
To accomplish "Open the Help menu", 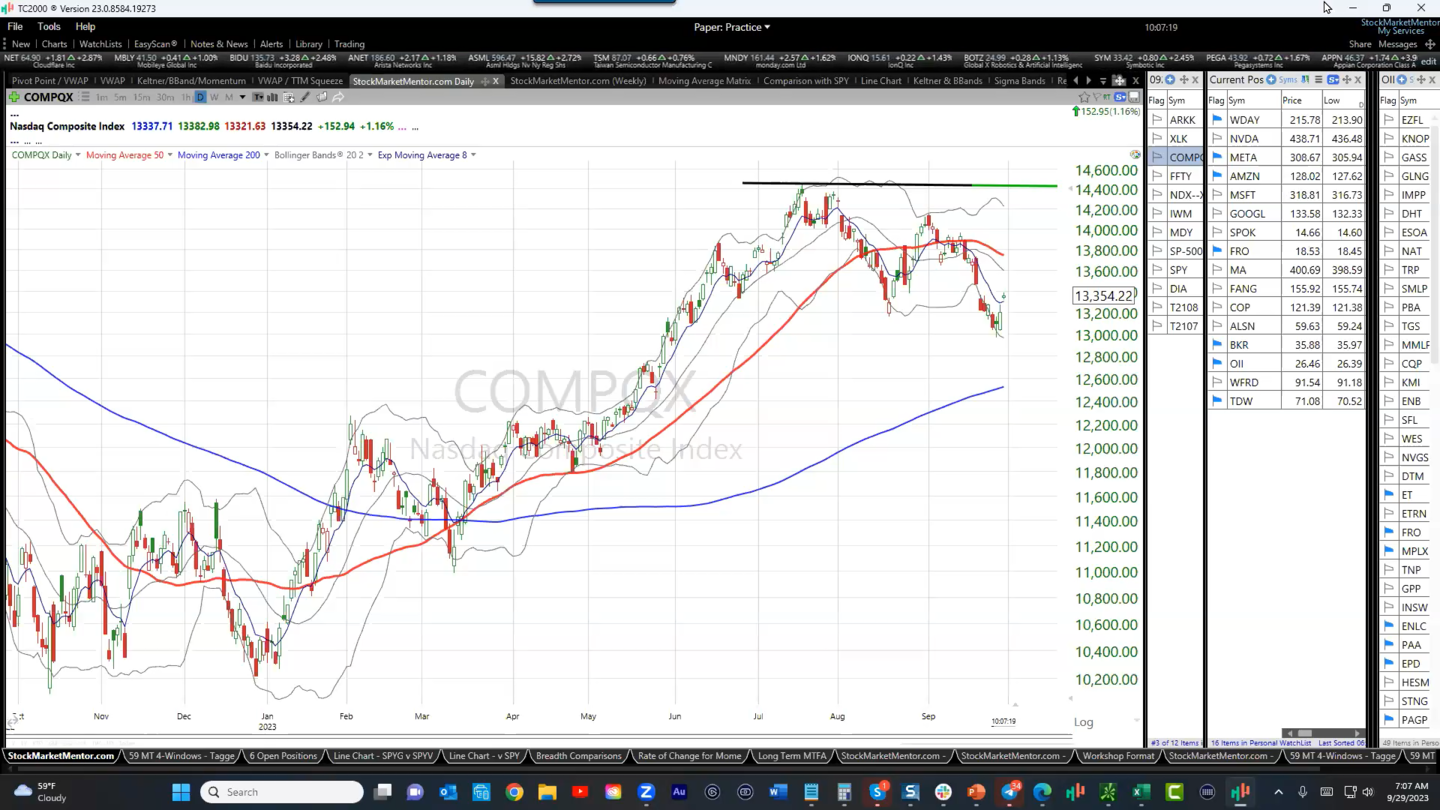I will 85,27.
